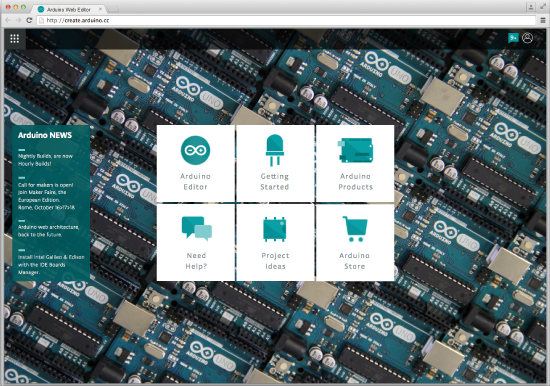Open the notifications flag icon
Image resolution: width=550 pixels, height=386 pixels.
tap(513, 38)
